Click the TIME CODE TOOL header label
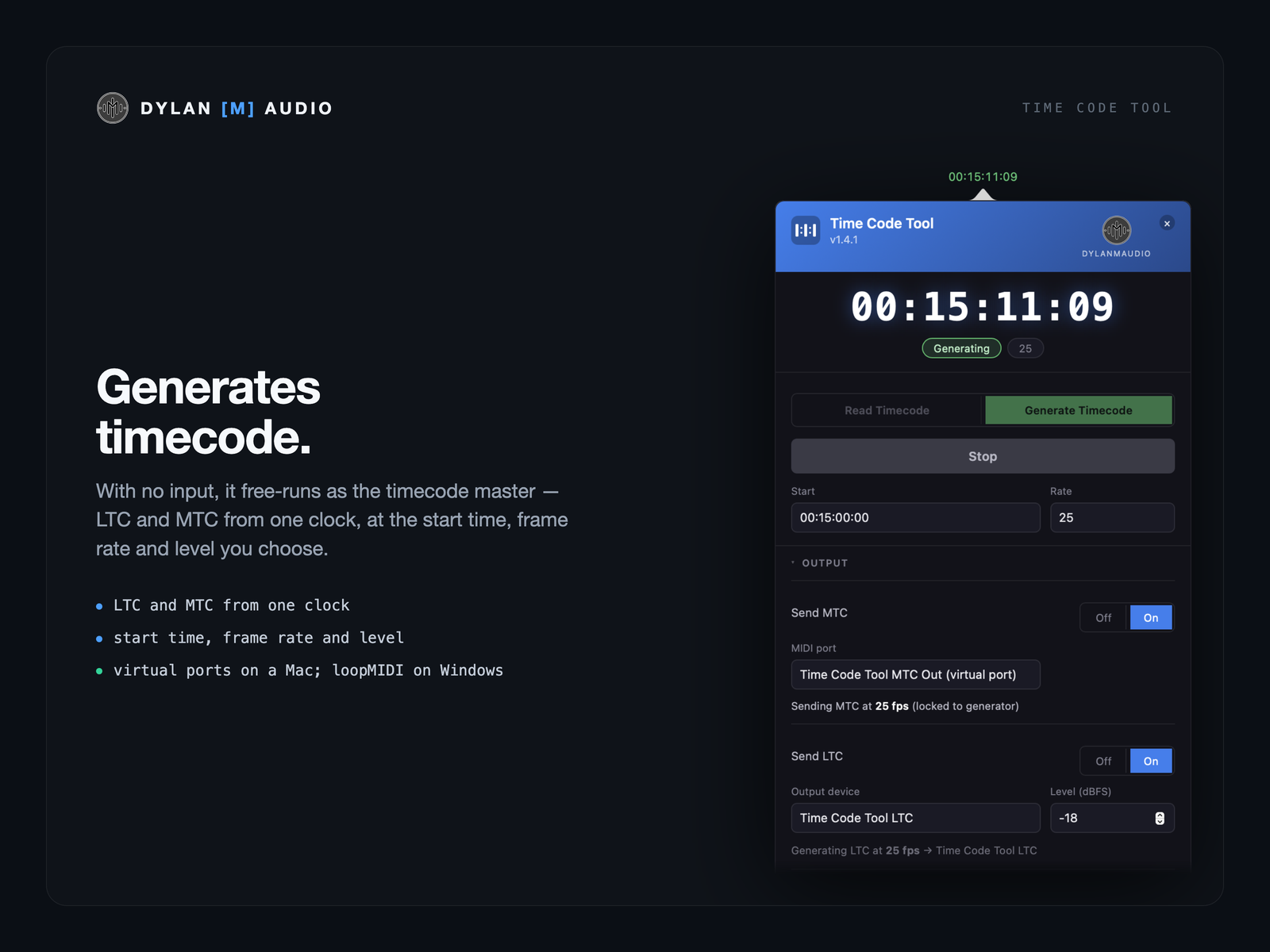 (1097, 108)
